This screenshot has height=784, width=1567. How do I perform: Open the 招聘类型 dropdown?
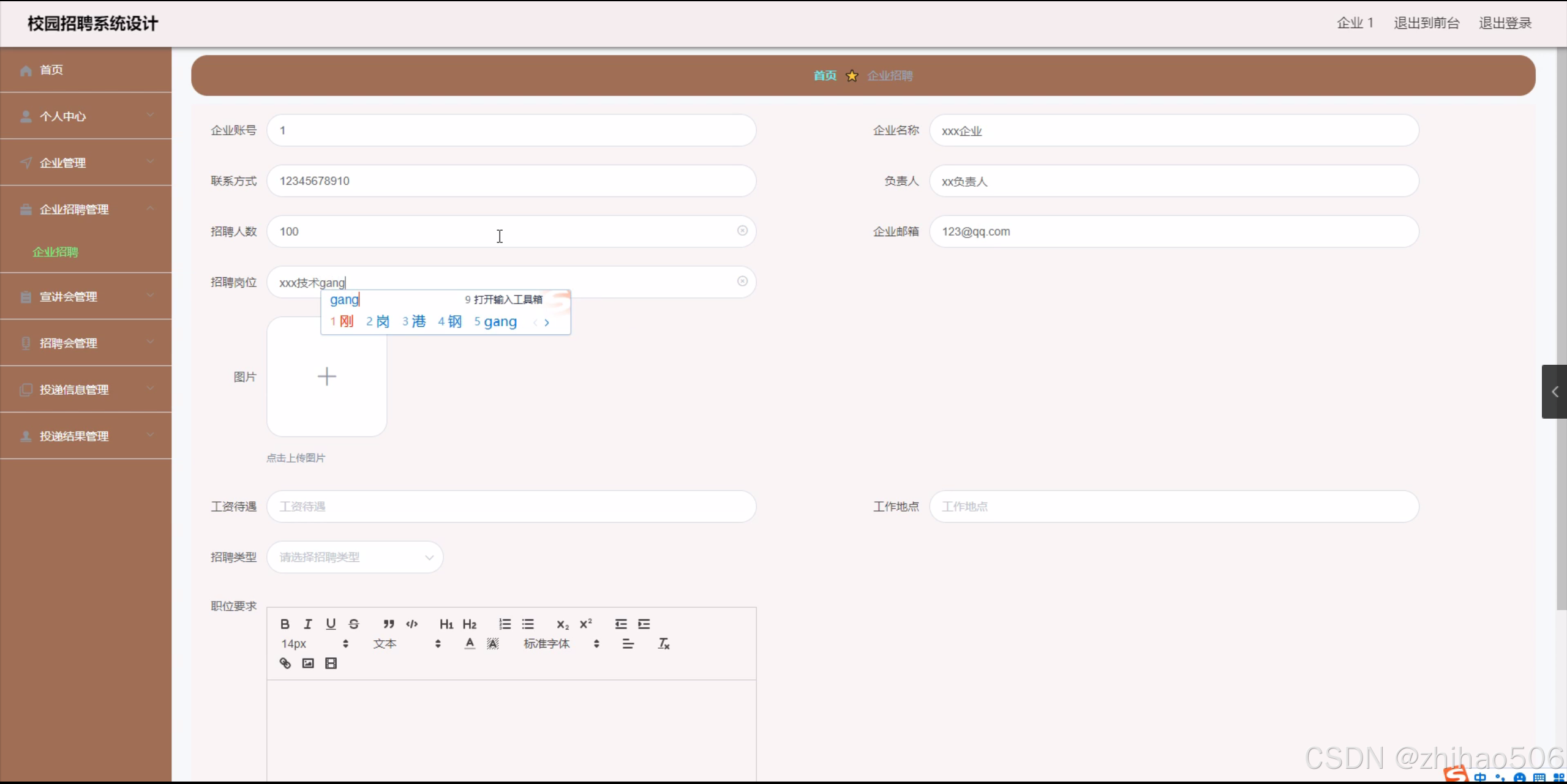coord(355,557)
